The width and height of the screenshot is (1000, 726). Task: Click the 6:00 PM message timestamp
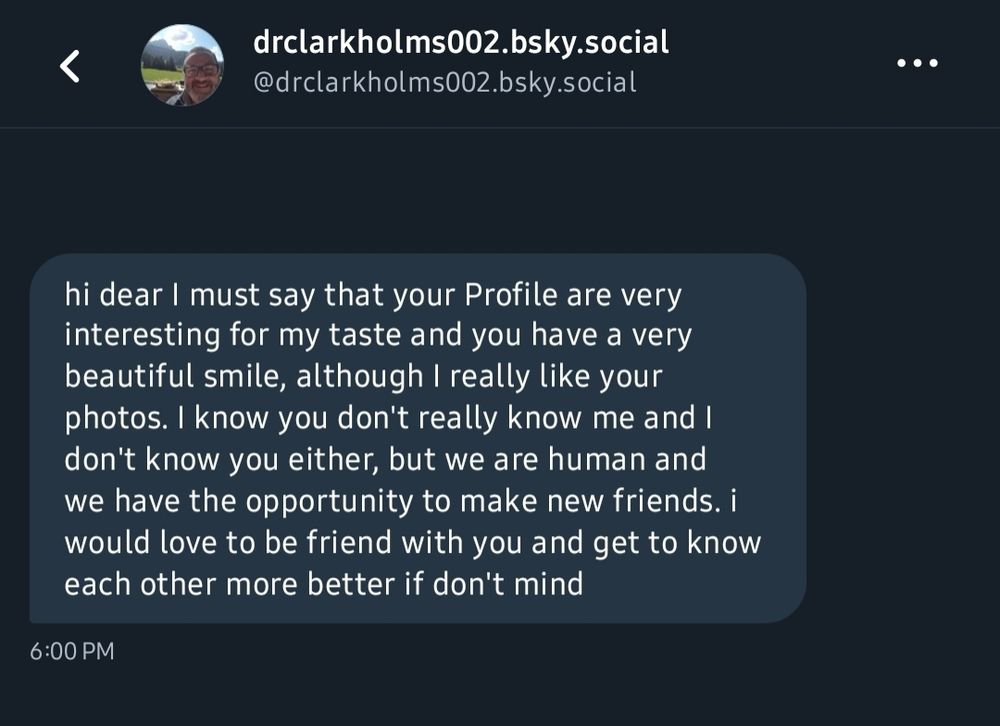[x=72, y=652]
